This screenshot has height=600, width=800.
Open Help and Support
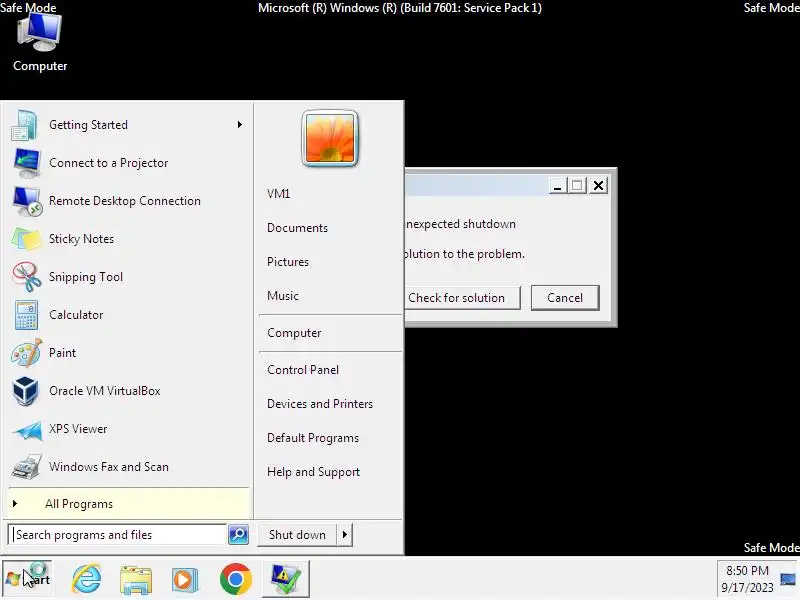(313, 472)
